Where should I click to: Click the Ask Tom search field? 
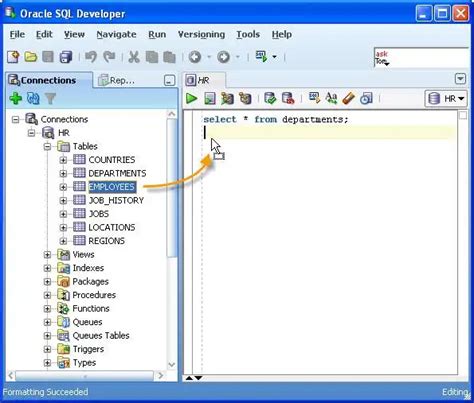click(421, 58)
